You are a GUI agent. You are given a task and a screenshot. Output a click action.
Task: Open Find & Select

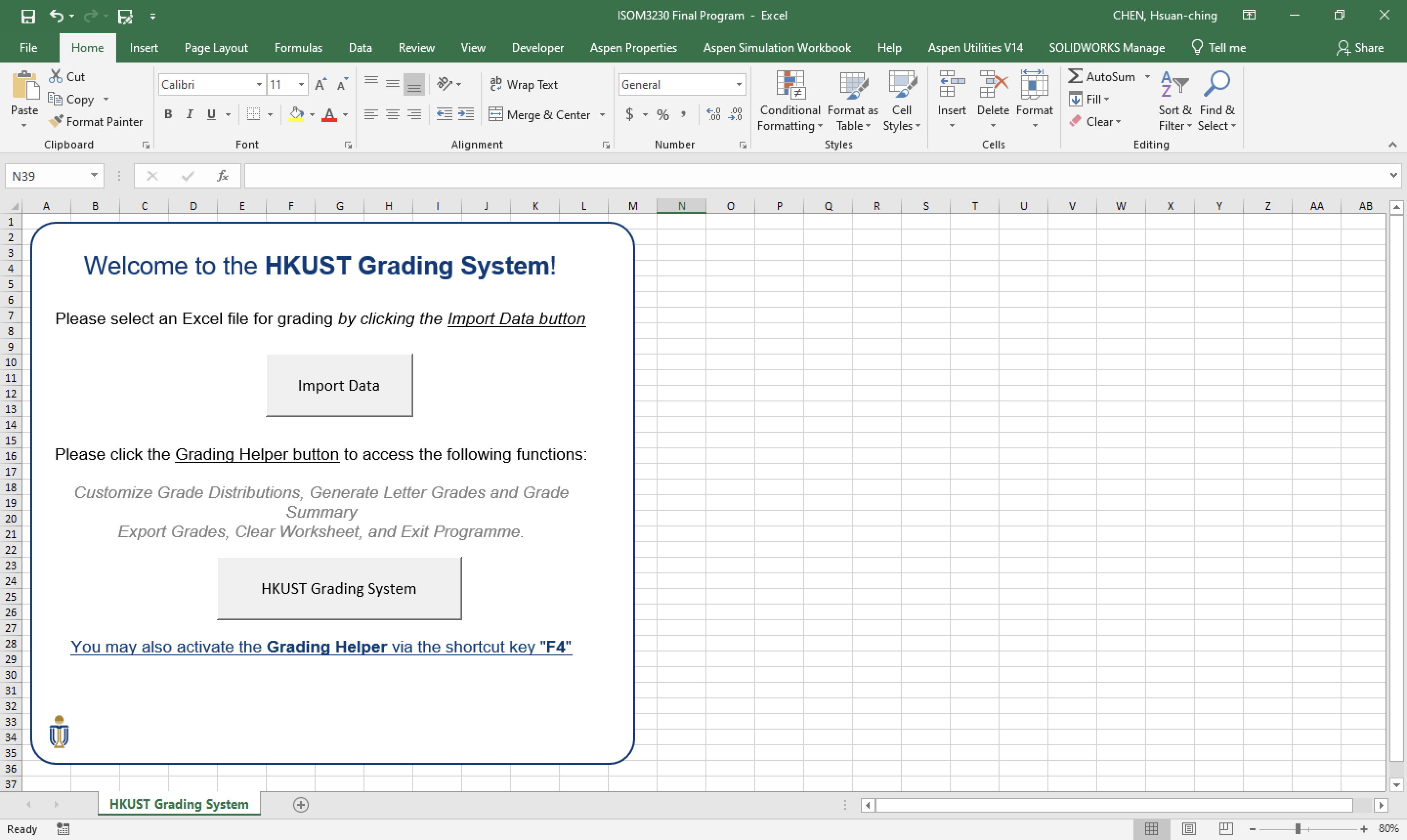[x=1217, y=101]
